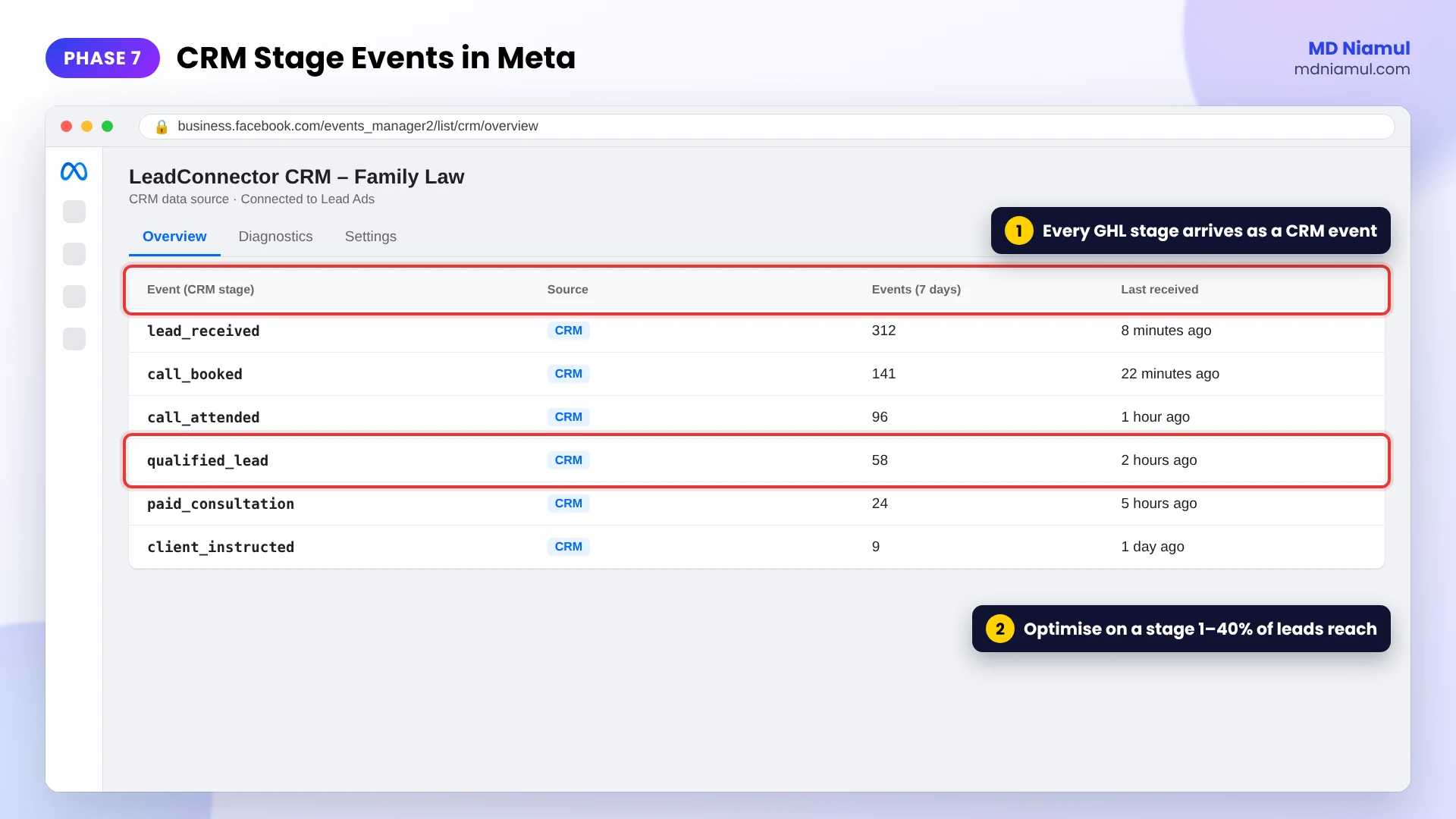Click the LeadConnector CRM – Family Law title
The height and width of the screenshot is (819, 1456).
coord(297,177)
